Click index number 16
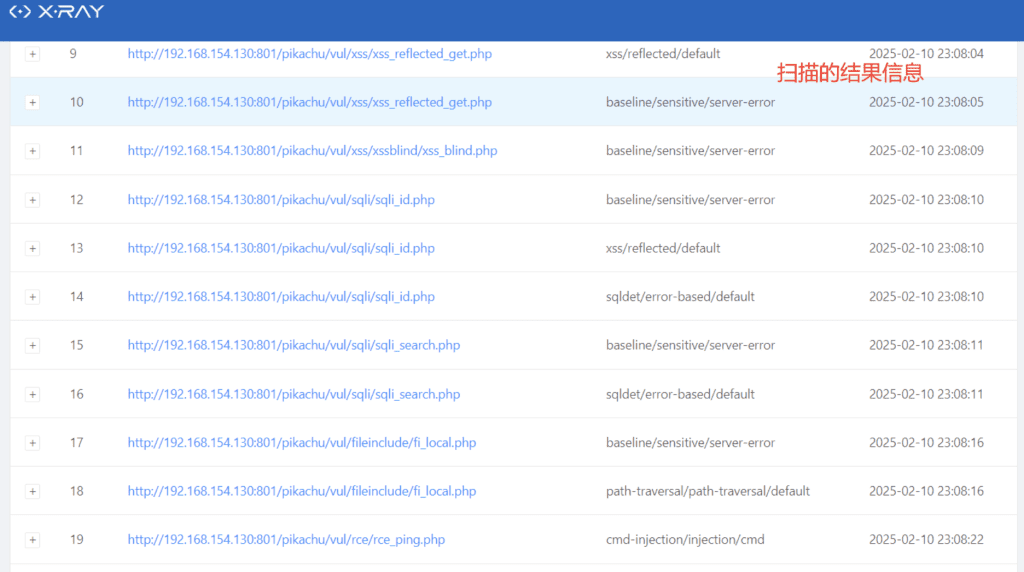The height and width of the screenshot is (572, 1024). click(76, 394)
